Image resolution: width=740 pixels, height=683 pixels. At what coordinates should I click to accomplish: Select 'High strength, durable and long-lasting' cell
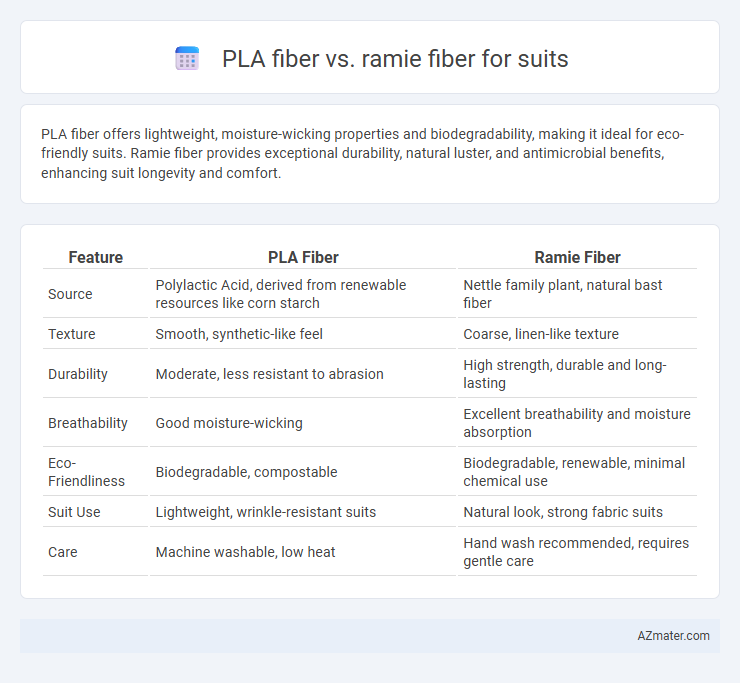(x=577, y=374)
